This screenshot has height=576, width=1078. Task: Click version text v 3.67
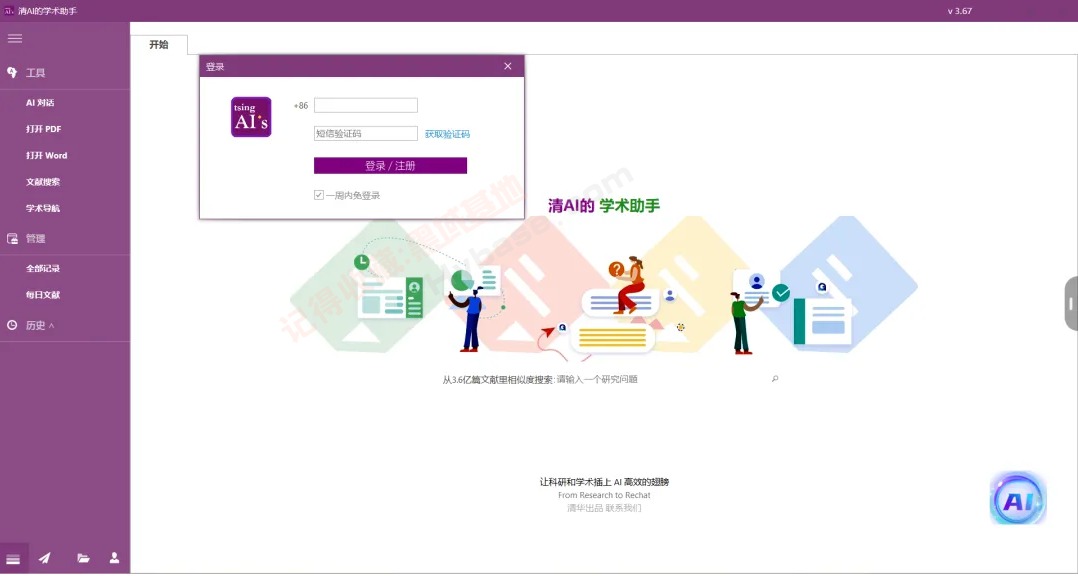pos(959,11)
